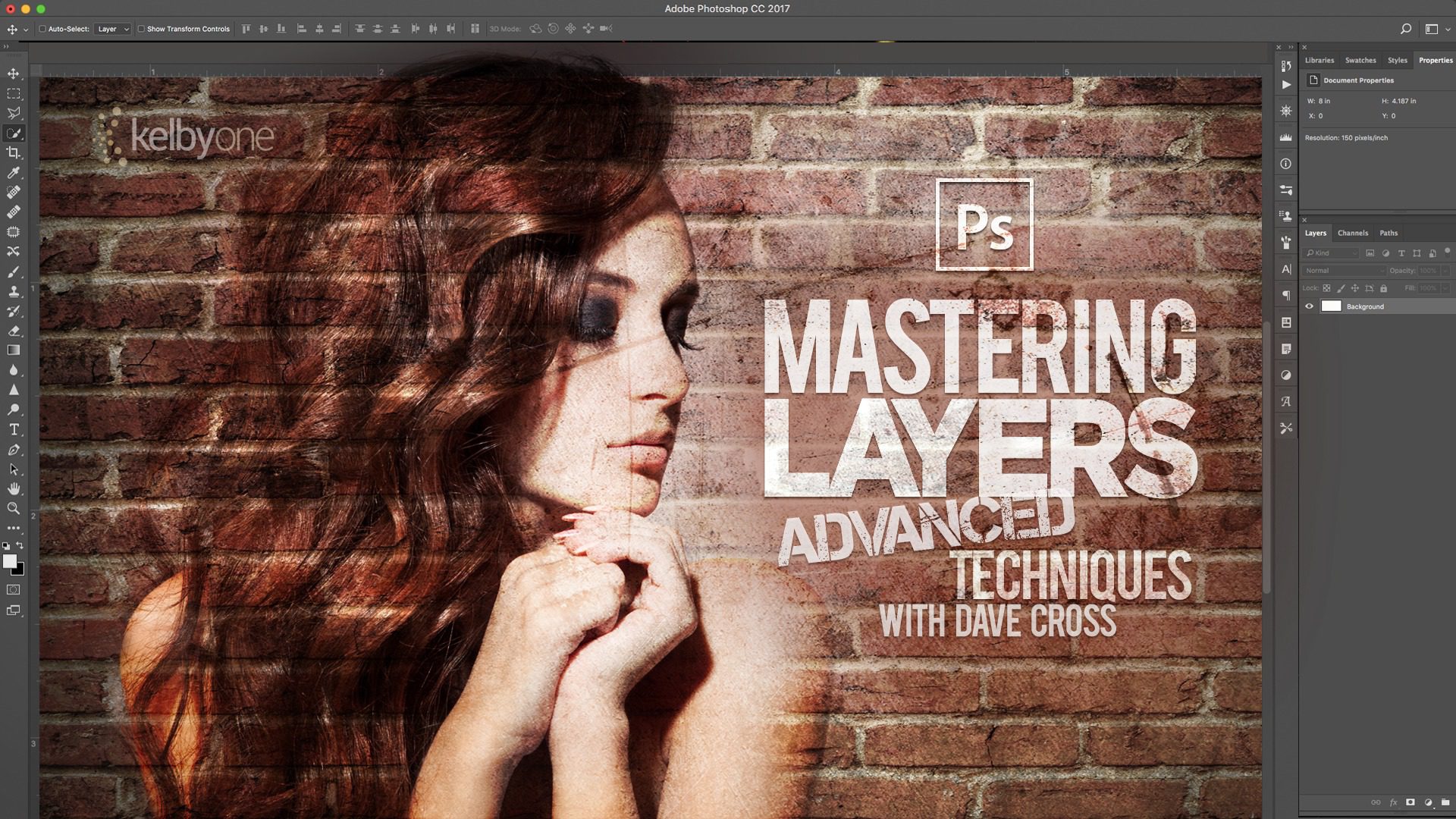
Task: Toggle lock position in Layers panel
Action: point(1355,288)
